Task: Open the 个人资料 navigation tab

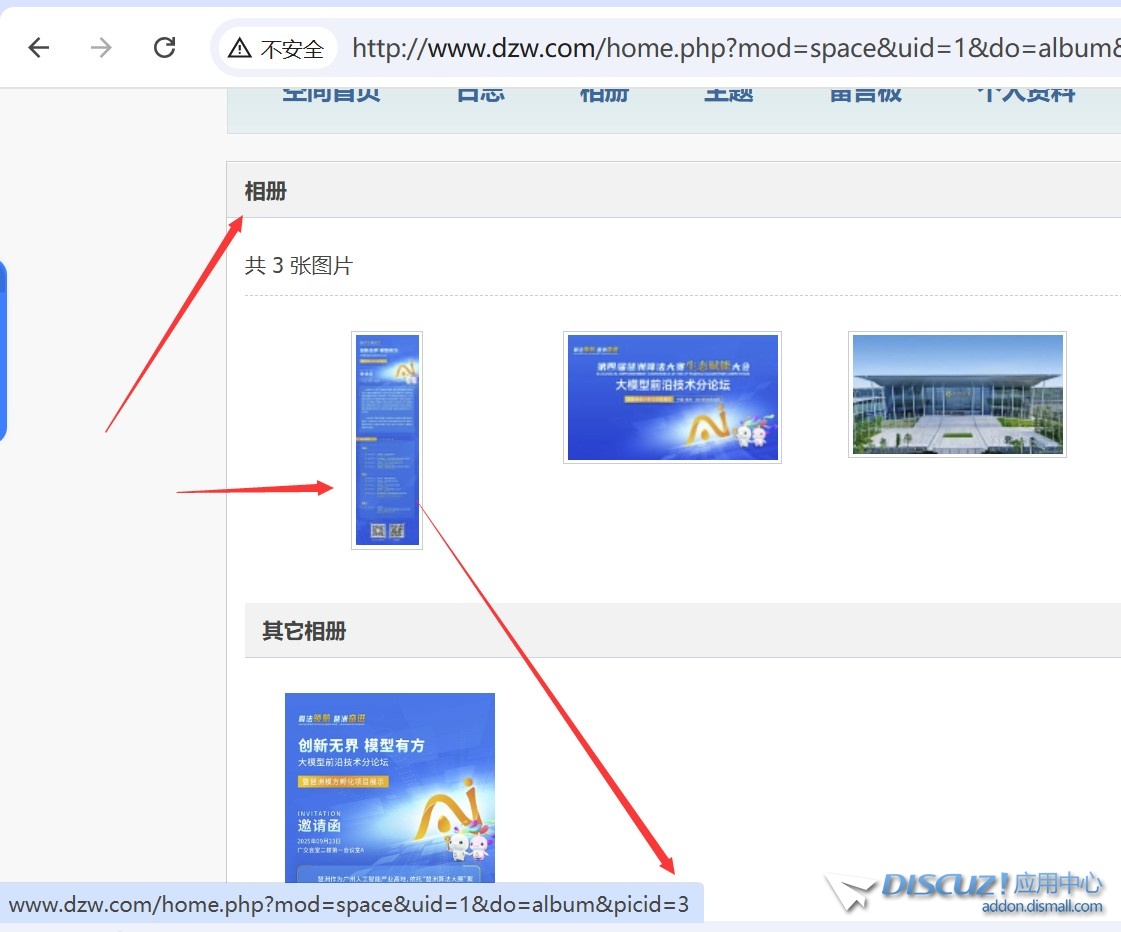Action: [x=1025, y=95]
